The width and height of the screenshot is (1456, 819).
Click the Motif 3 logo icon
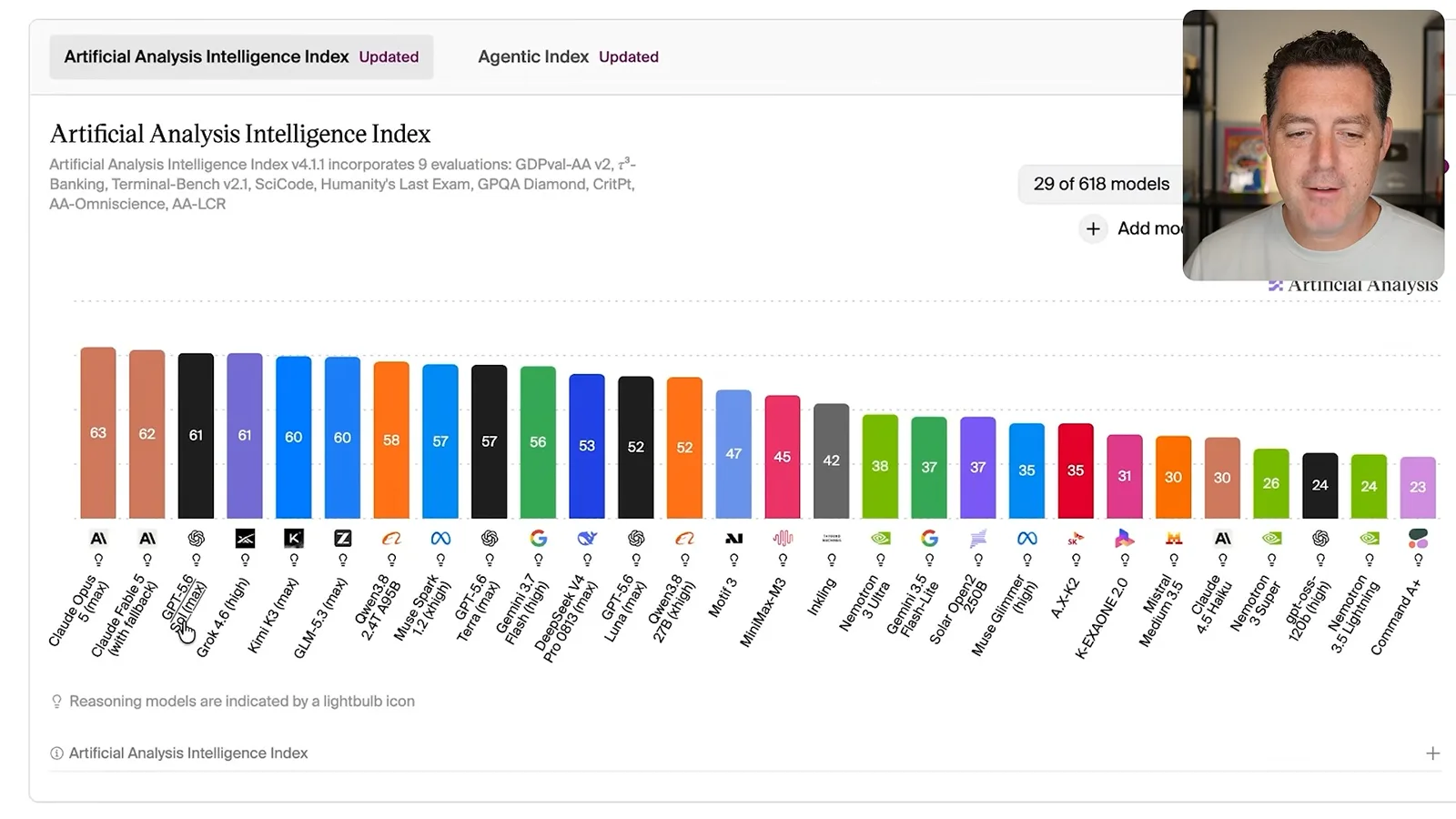click(733, 539)
